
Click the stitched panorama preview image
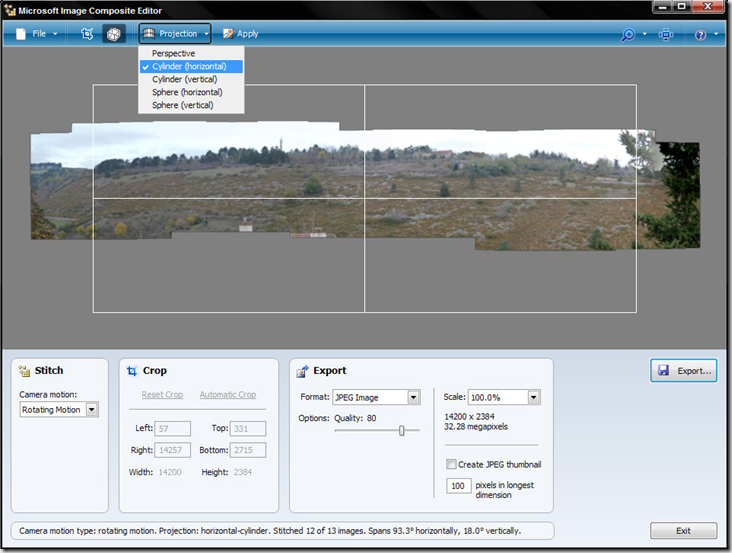point(365,186)
